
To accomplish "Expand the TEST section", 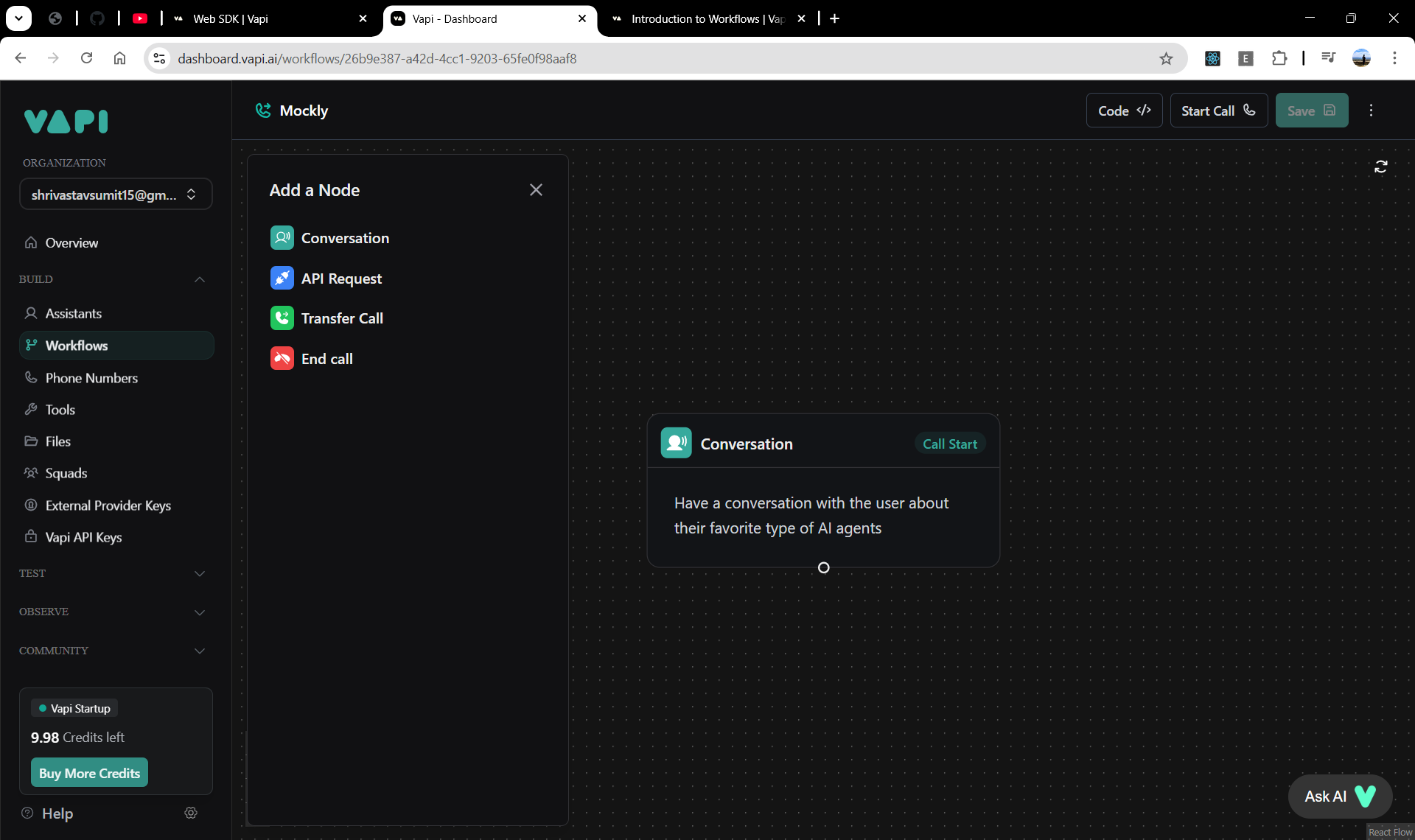I will point(199,573).
